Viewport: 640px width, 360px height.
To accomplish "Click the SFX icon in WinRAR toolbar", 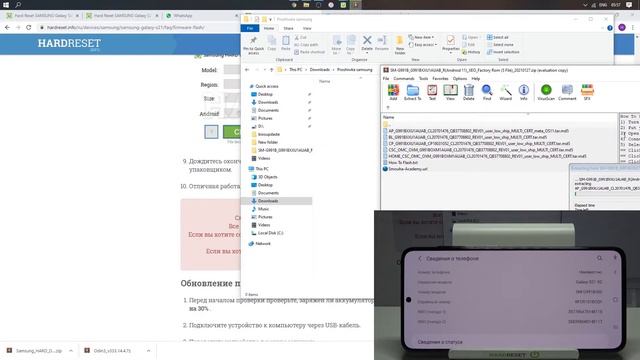I will click(x=587, y=92).
